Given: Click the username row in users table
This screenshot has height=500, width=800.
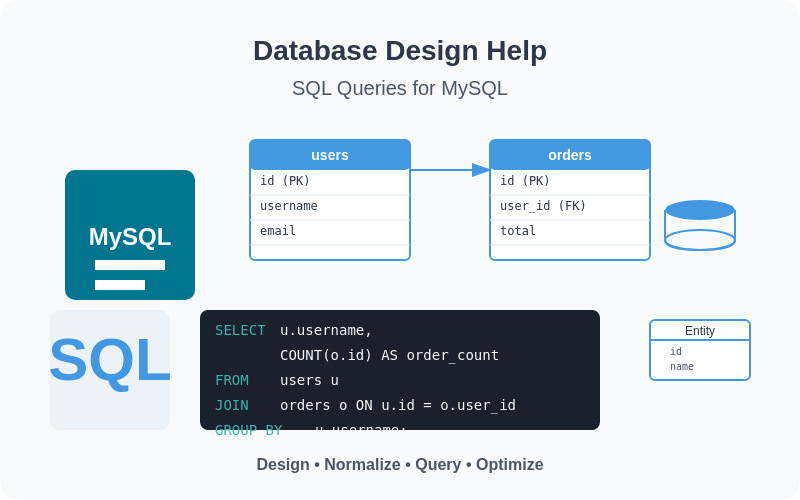Looking at the screenshot, I should pos(330,206).
